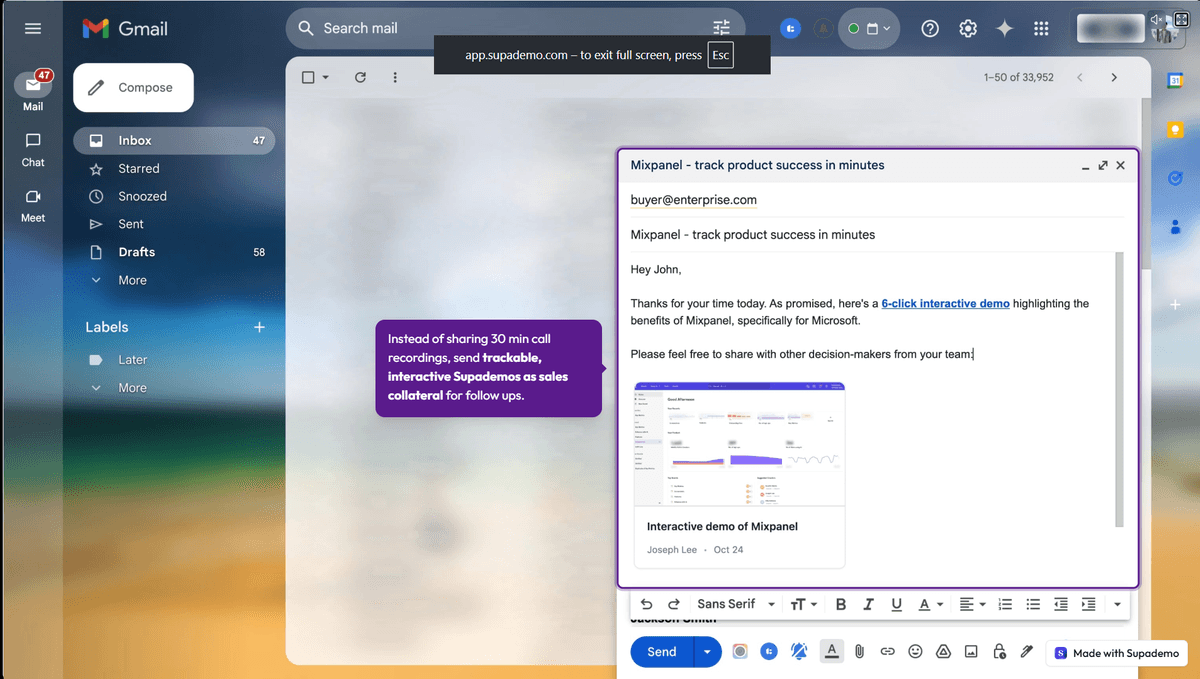Insert a photo into the email
The width and height of the screenshot is (1200, 679).
971,652
